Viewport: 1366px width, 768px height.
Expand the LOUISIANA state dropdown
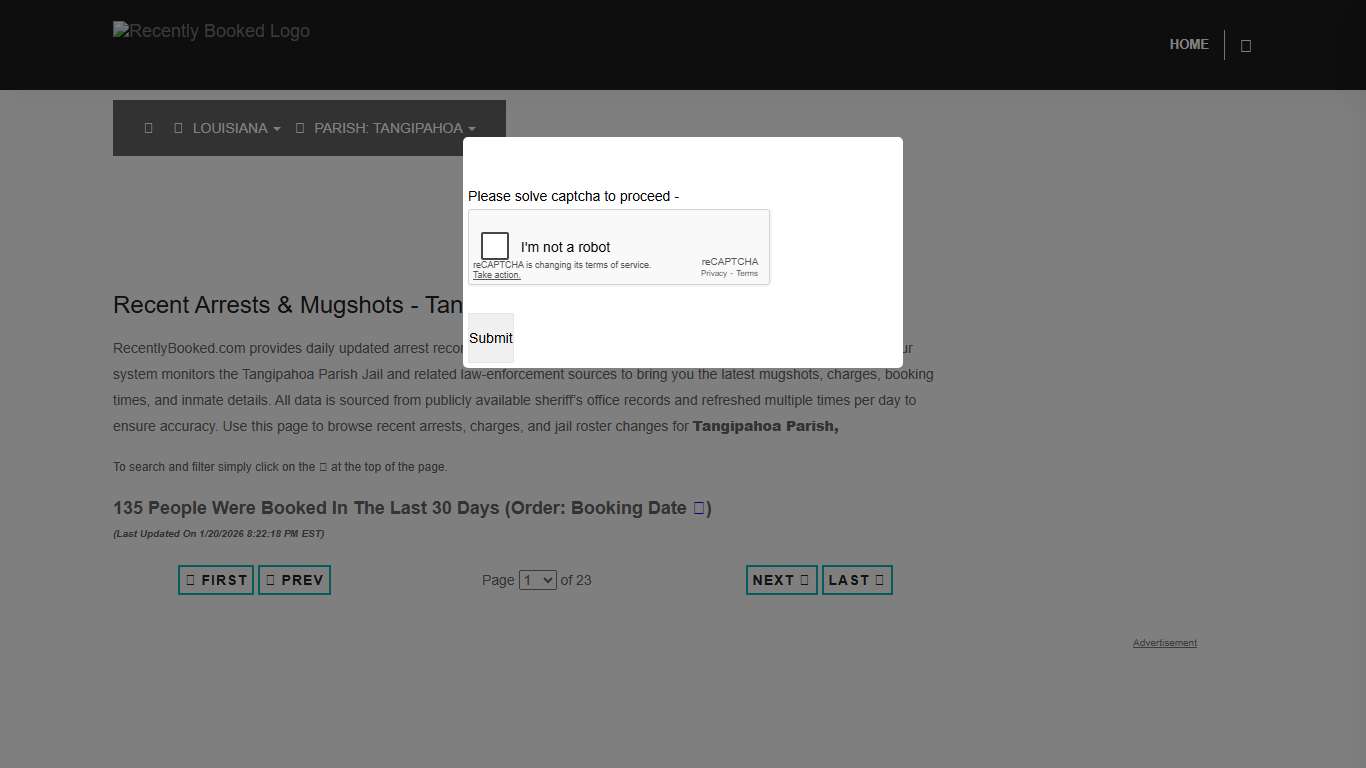click(x=231, y=128)
